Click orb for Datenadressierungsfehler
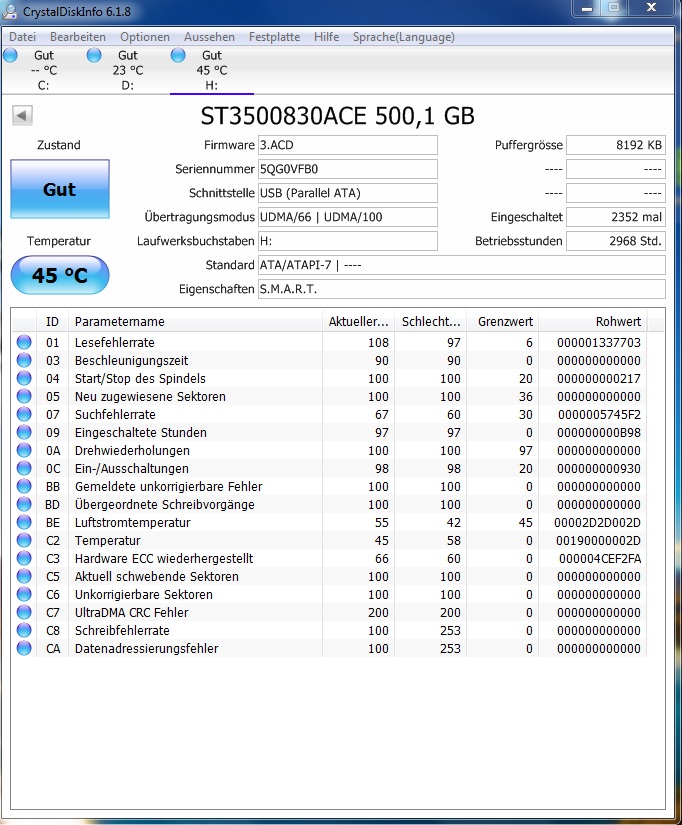 24,648
